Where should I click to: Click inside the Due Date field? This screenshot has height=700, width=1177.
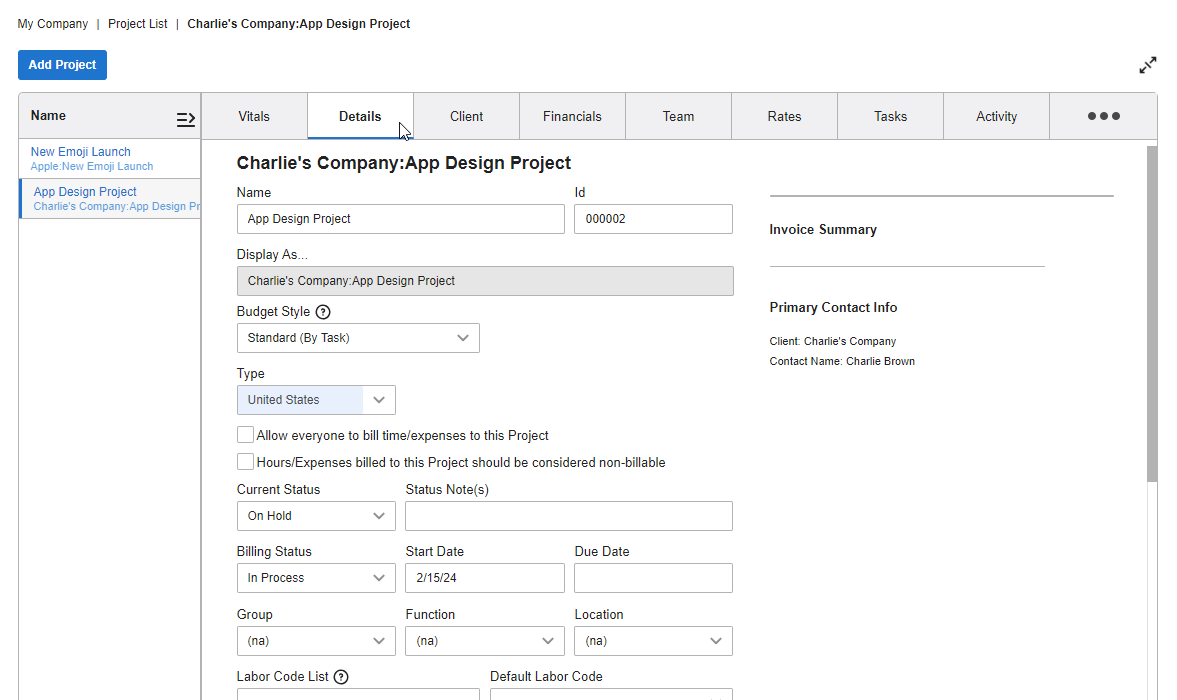pos(653,577)
